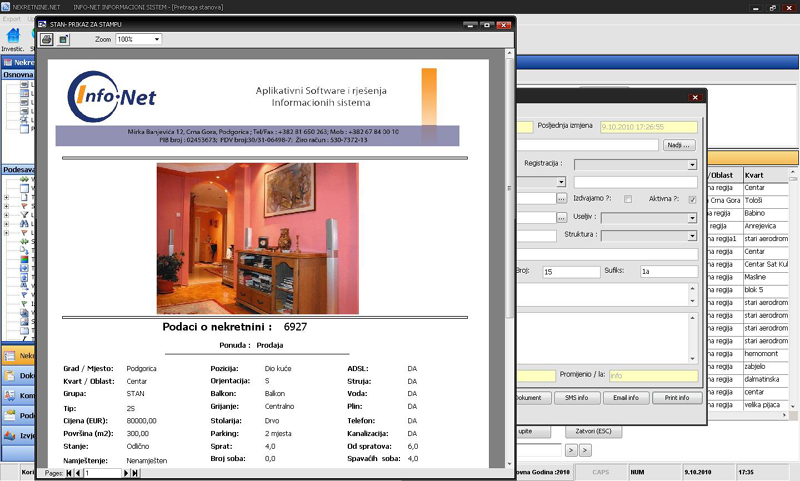800x481 pixels.
Task: Open the Zoom 100% dropdown
Action: coord(157,39)
